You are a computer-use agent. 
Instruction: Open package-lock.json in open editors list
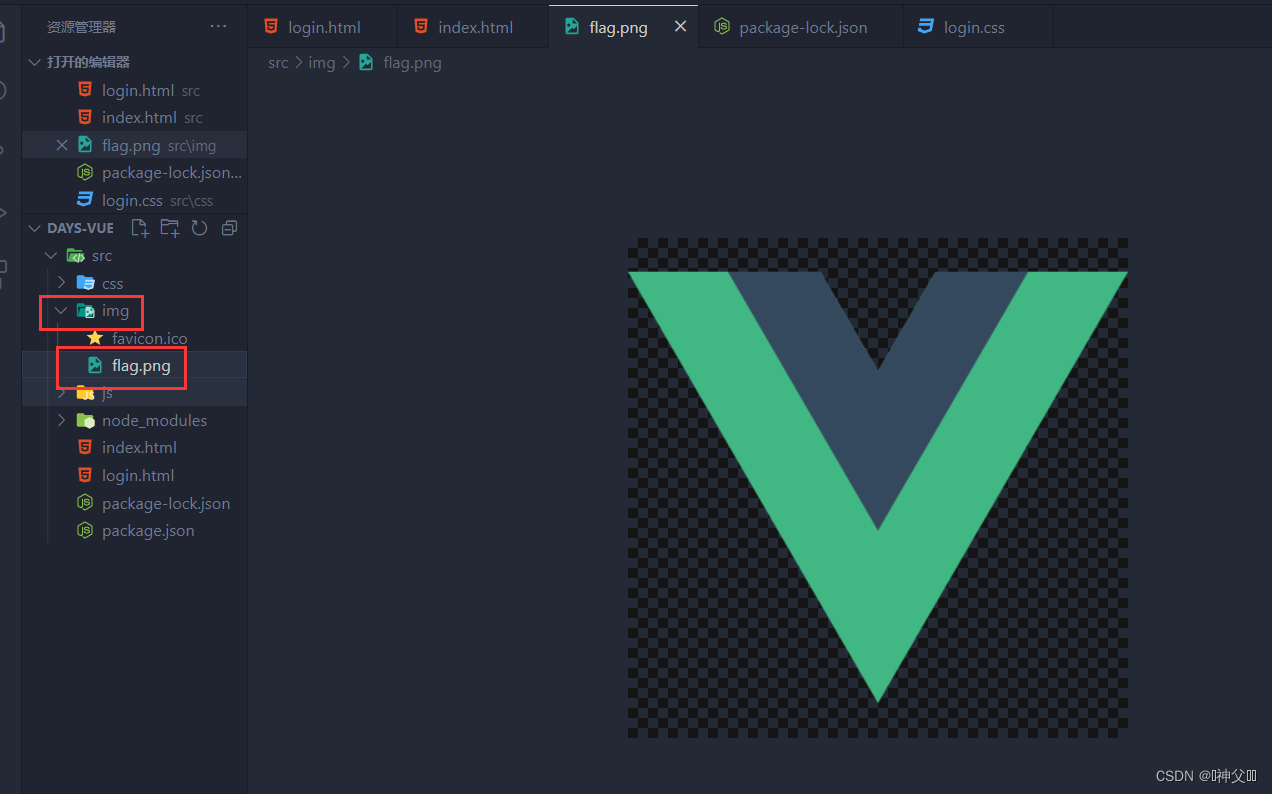[134, 172]
